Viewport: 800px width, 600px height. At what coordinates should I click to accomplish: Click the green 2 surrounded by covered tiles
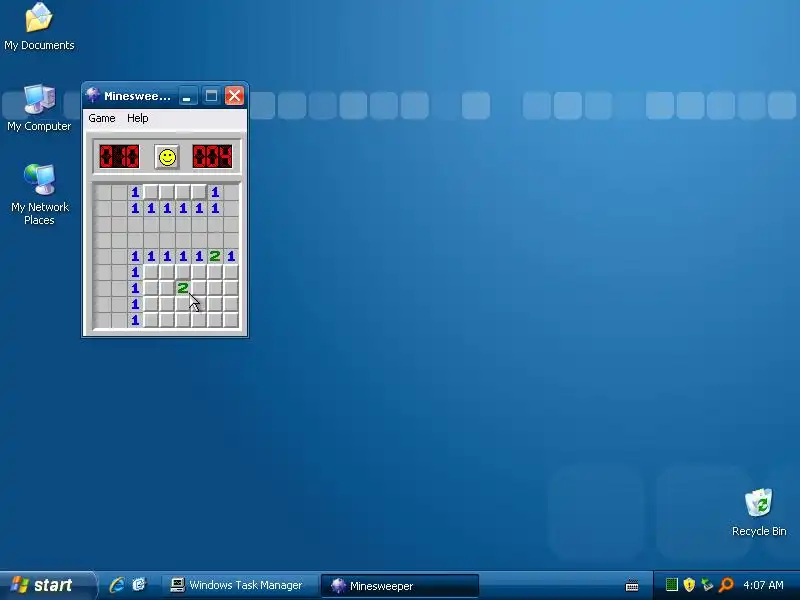[x=183, y=288]
